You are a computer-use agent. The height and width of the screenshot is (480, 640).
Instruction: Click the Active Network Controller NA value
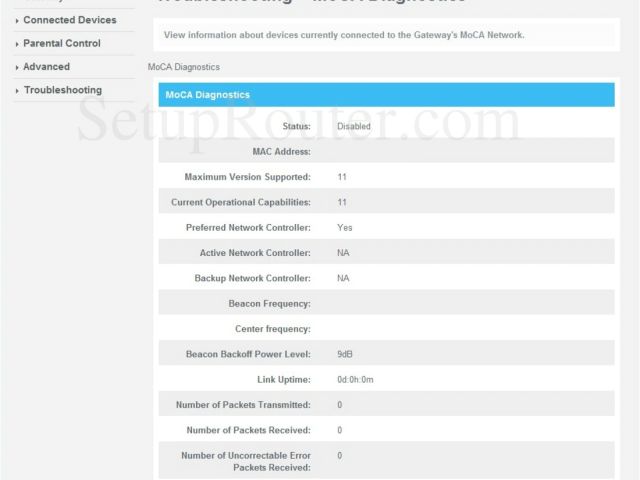tap(343, 253)
